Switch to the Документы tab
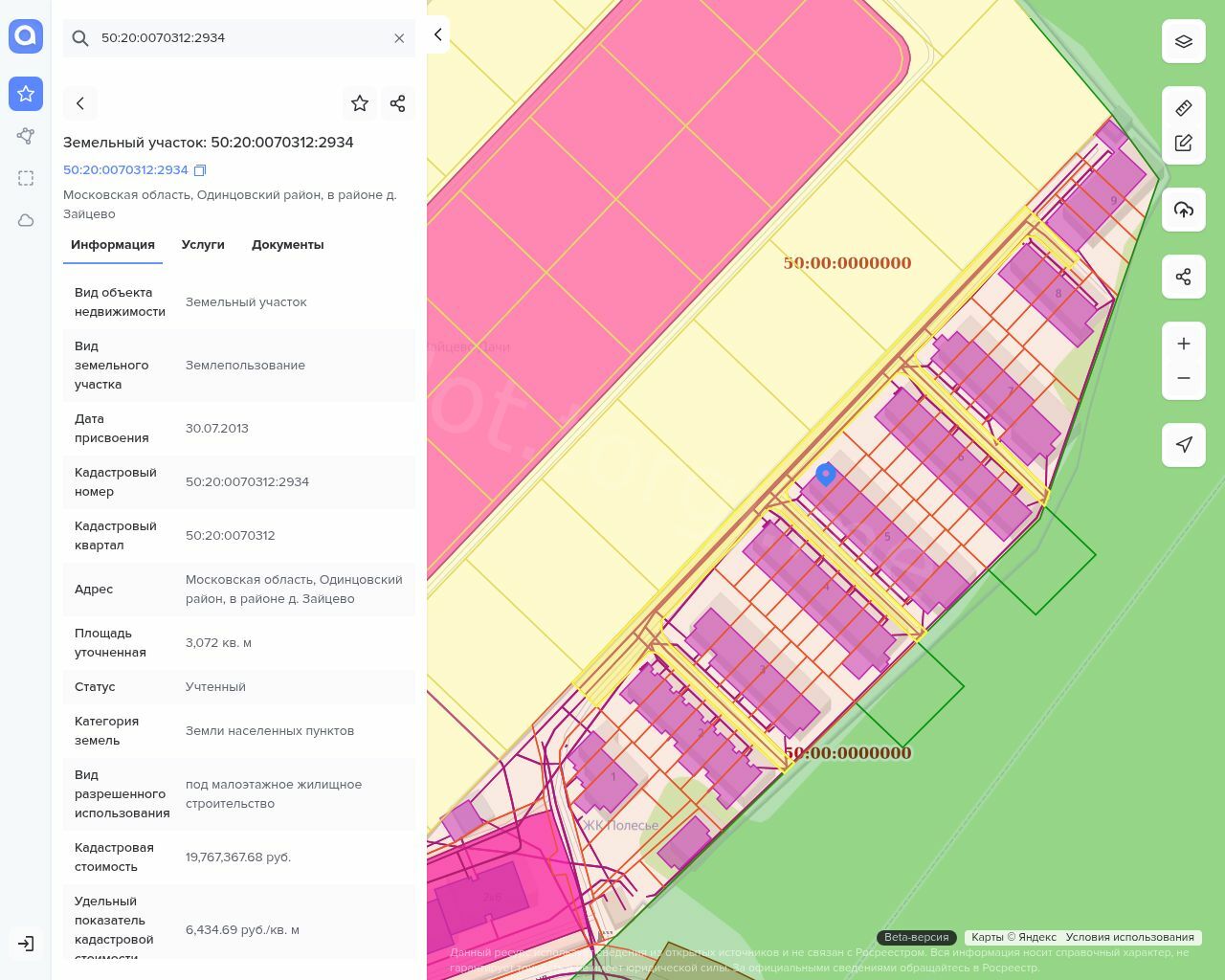1225x980 pixels. point(287,245)
